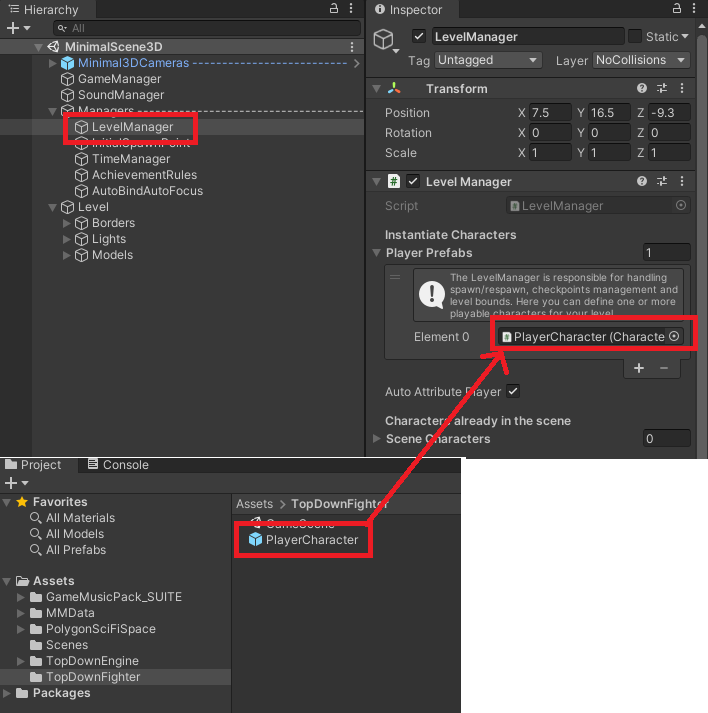Expand Minimal3DCameras prefab
The image size is (708, 713).
tap(53, 63)
